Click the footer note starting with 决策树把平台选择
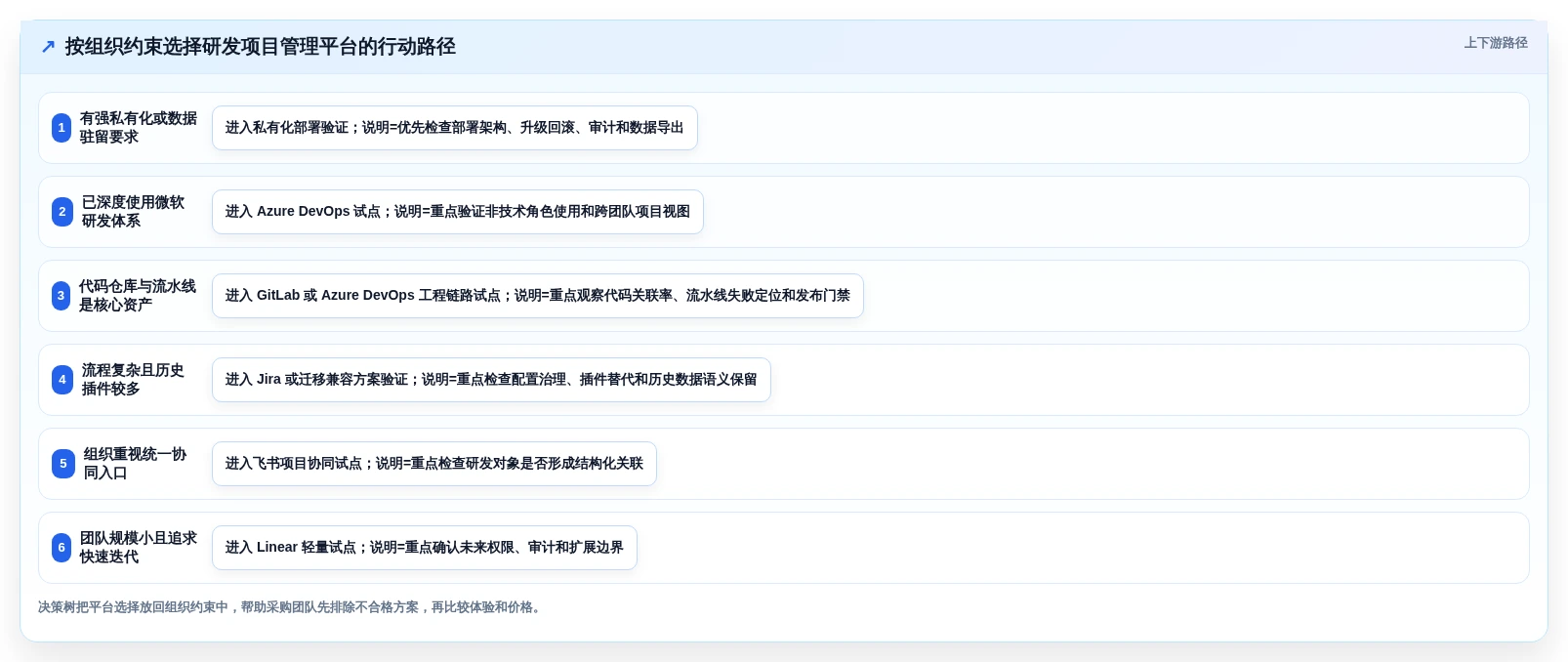Image resolution: width=1568 pixels, height=662 pixels. pos(292,607)
